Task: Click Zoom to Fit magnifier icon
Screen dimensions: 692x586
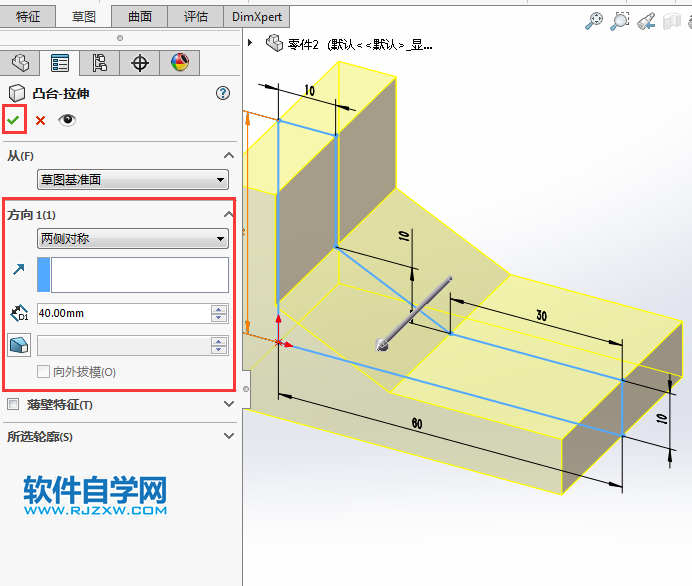Action: [594, 20]
